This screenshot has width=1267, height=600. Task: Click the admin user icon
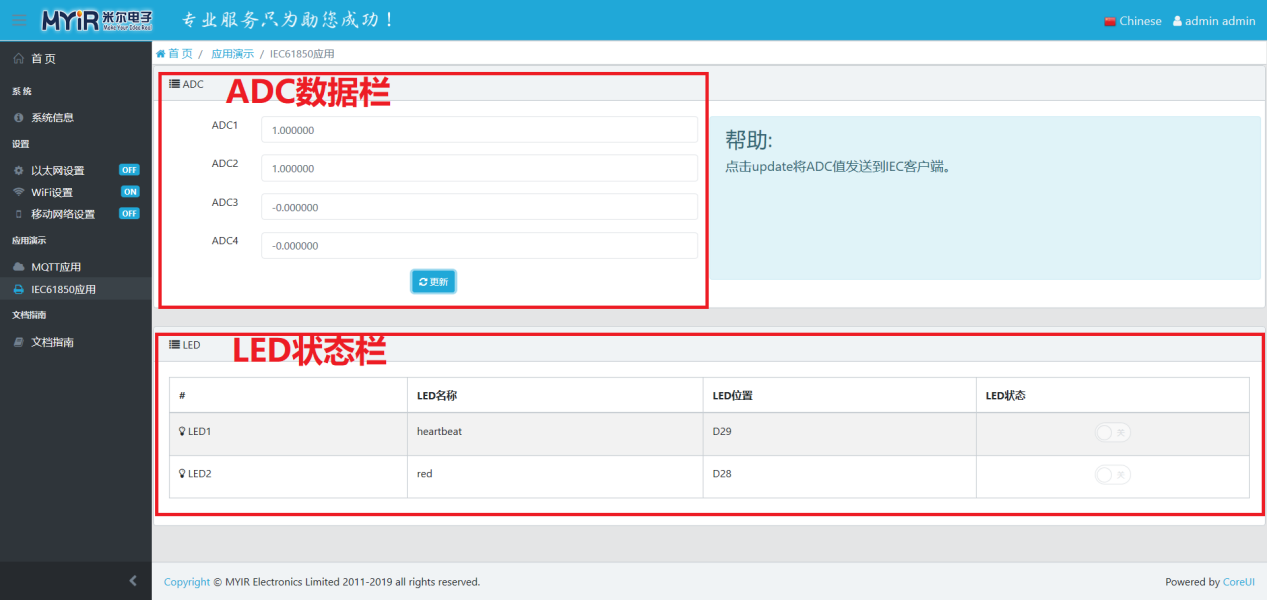(1177, 21)
